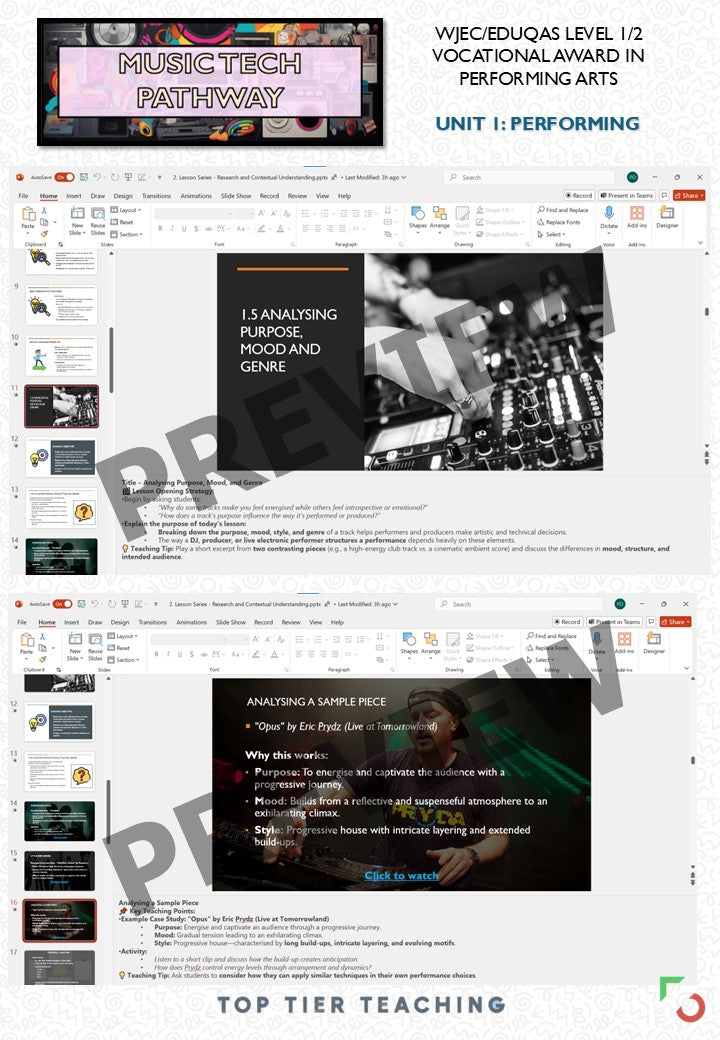Click Share button in upper PowerPoint window
This screenshot has height=1040, width=720.
coord(689,196)
